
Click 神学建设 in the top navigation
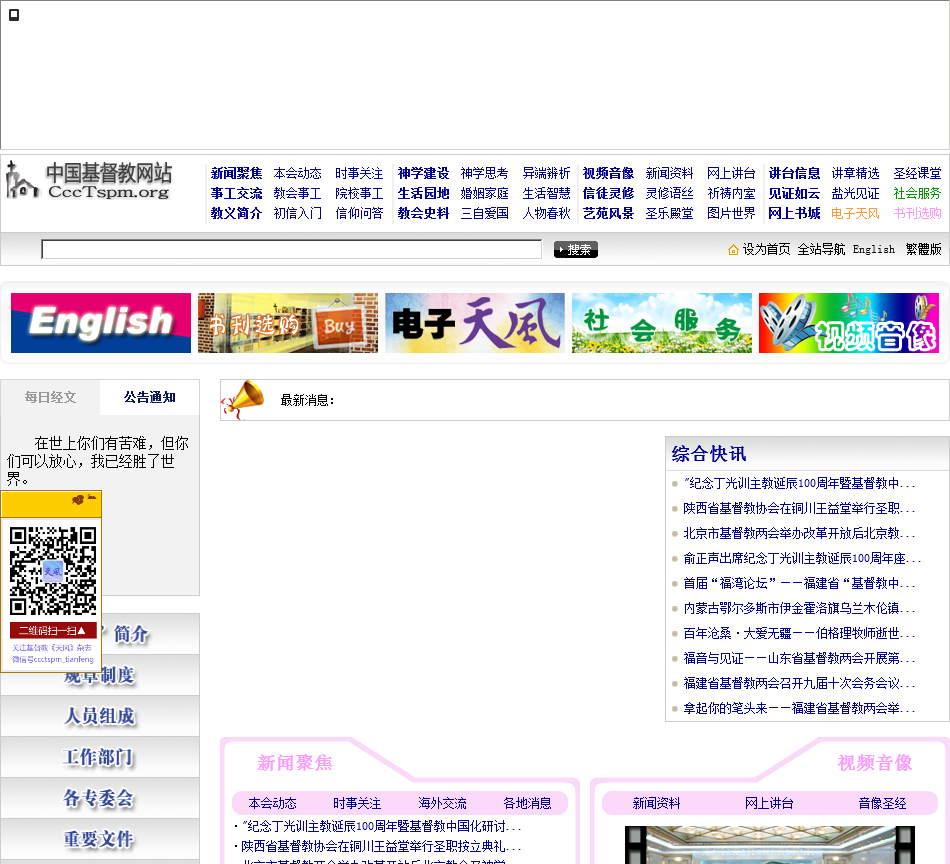(424, 173)
